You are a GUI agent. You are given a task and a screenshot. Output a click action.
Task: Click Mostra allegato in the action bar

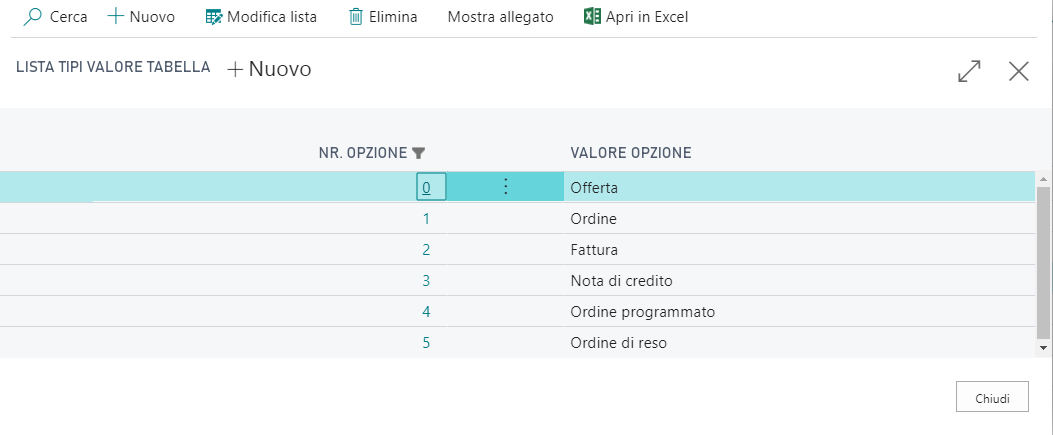pos(500,17)
